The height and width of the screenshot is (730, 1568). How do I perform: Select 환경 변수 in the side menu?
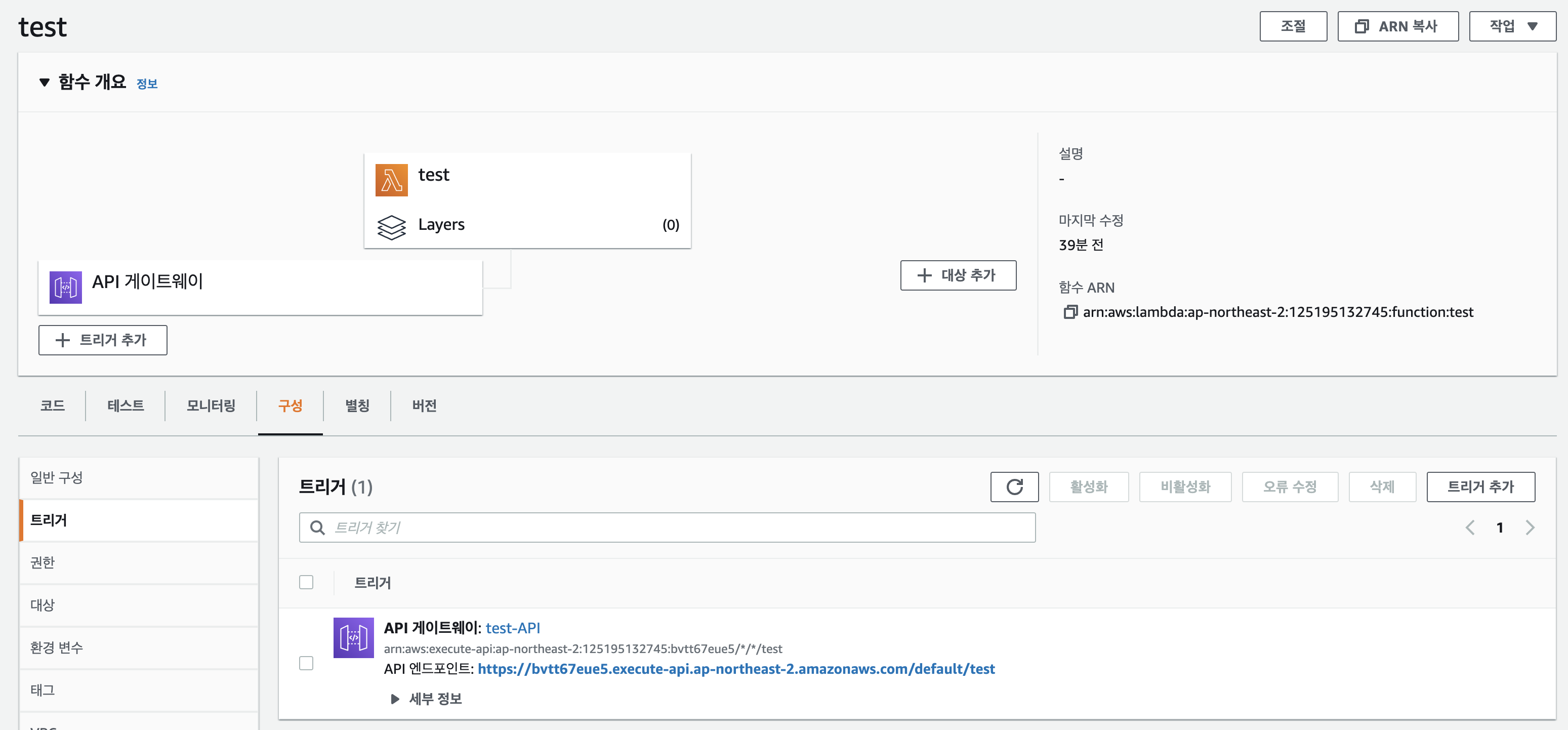(x=57, y=647)
